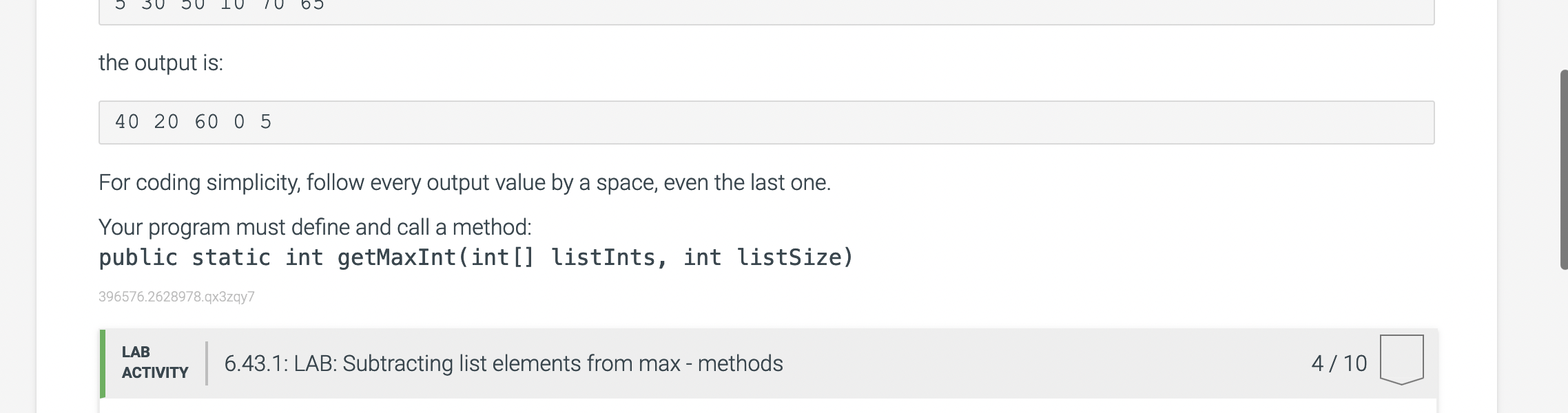
Task: Click the 'Your program must define' sentence
Action: click(315, 226)
